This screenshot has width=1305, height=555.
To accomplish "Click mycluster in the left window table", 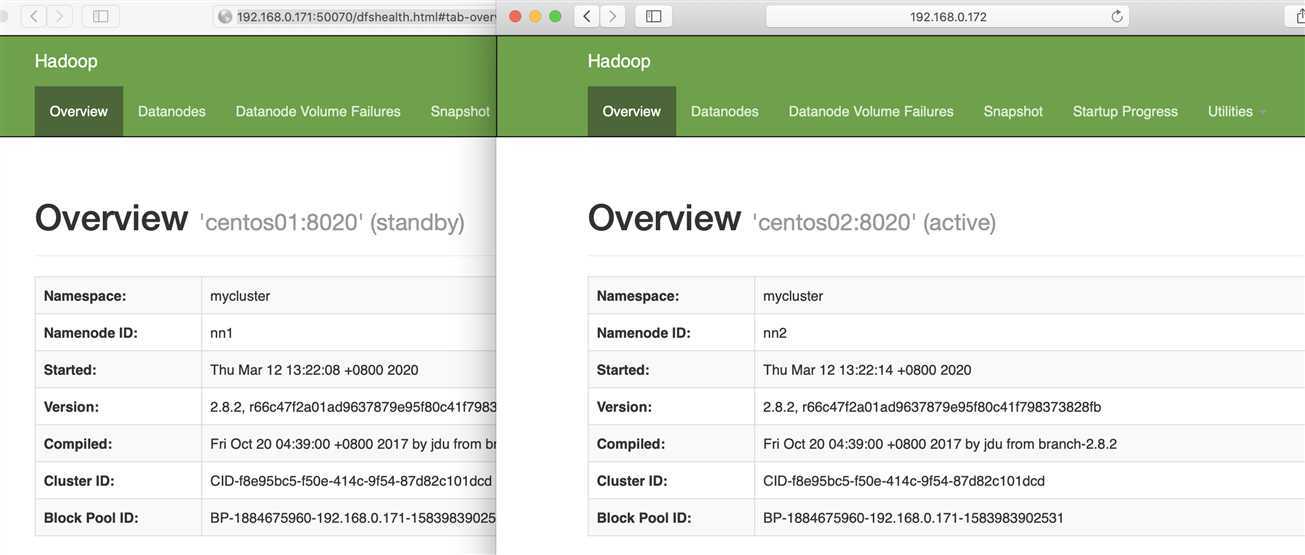I will tap(240, 296).
